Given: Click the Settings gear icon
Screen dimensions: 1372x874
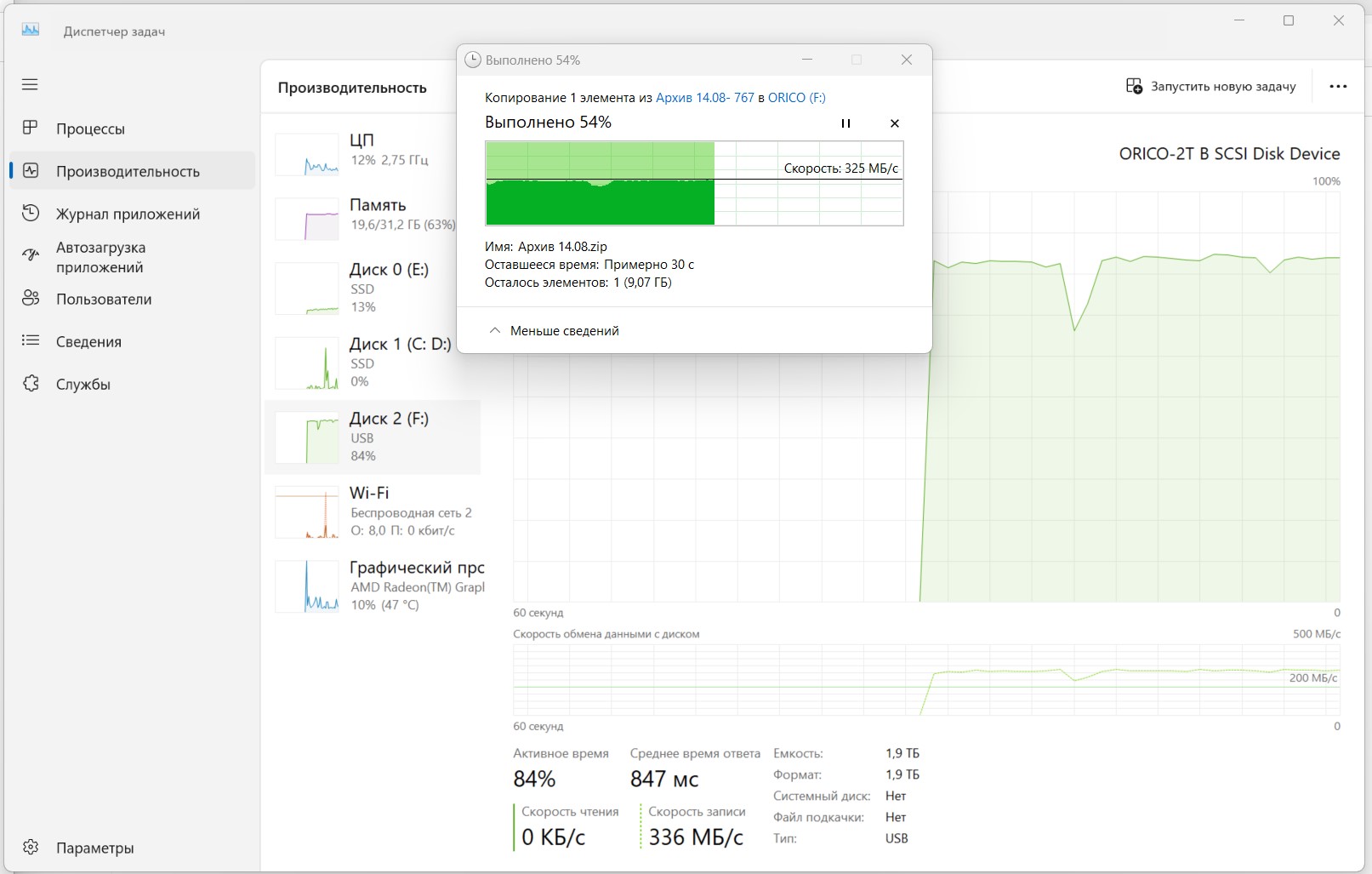Looking at the screenshot, I should [31, 847].
